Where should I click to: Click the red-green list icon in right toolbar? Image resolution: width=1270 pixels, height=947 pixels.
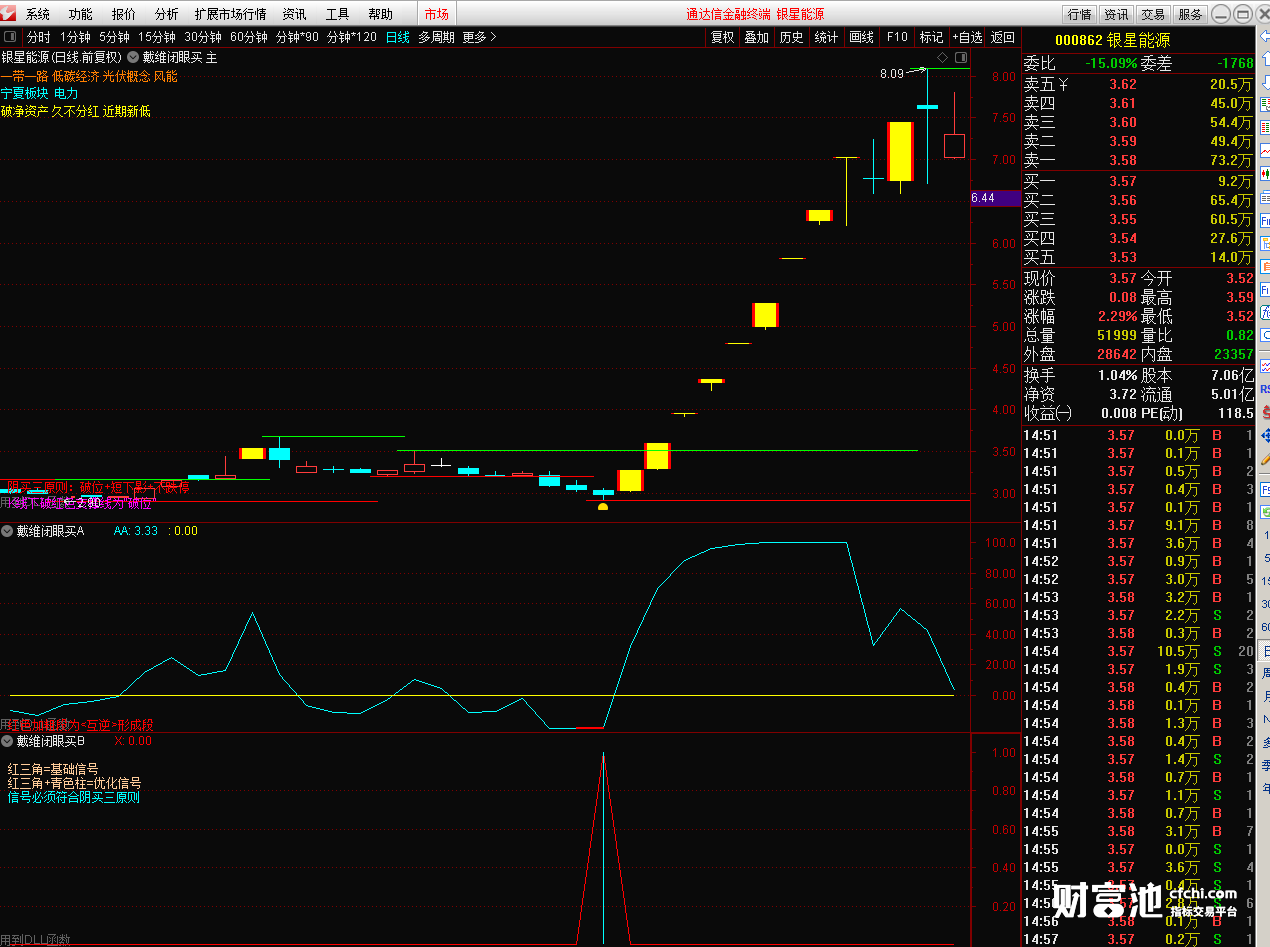tap(1264, 127)
